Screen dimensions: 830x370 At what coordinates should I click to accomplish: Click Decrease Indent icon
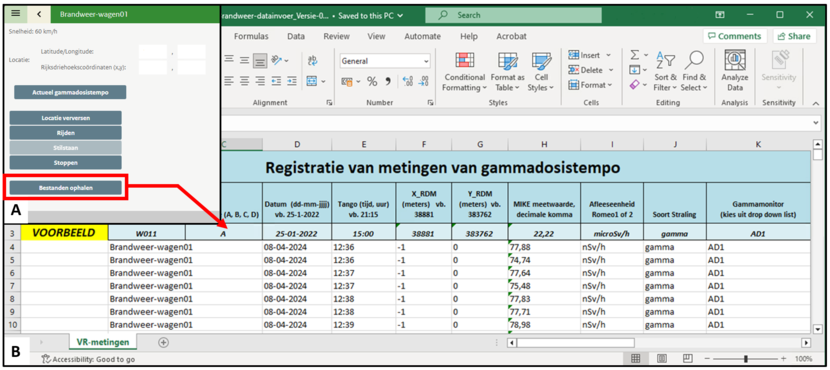276,82
